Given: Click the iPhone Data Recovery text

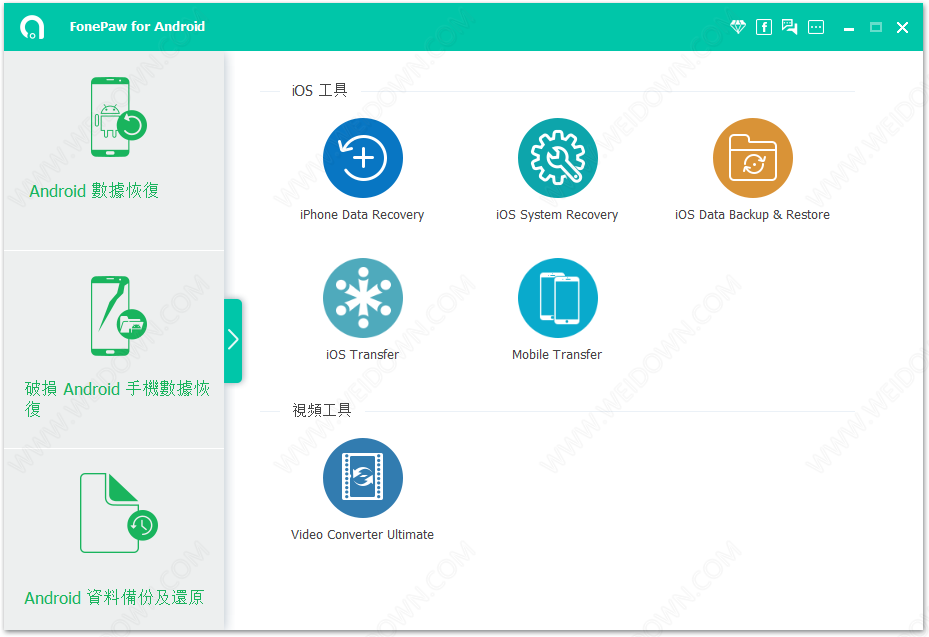Looking at the screenshot, I should click(x=362, y=215).
